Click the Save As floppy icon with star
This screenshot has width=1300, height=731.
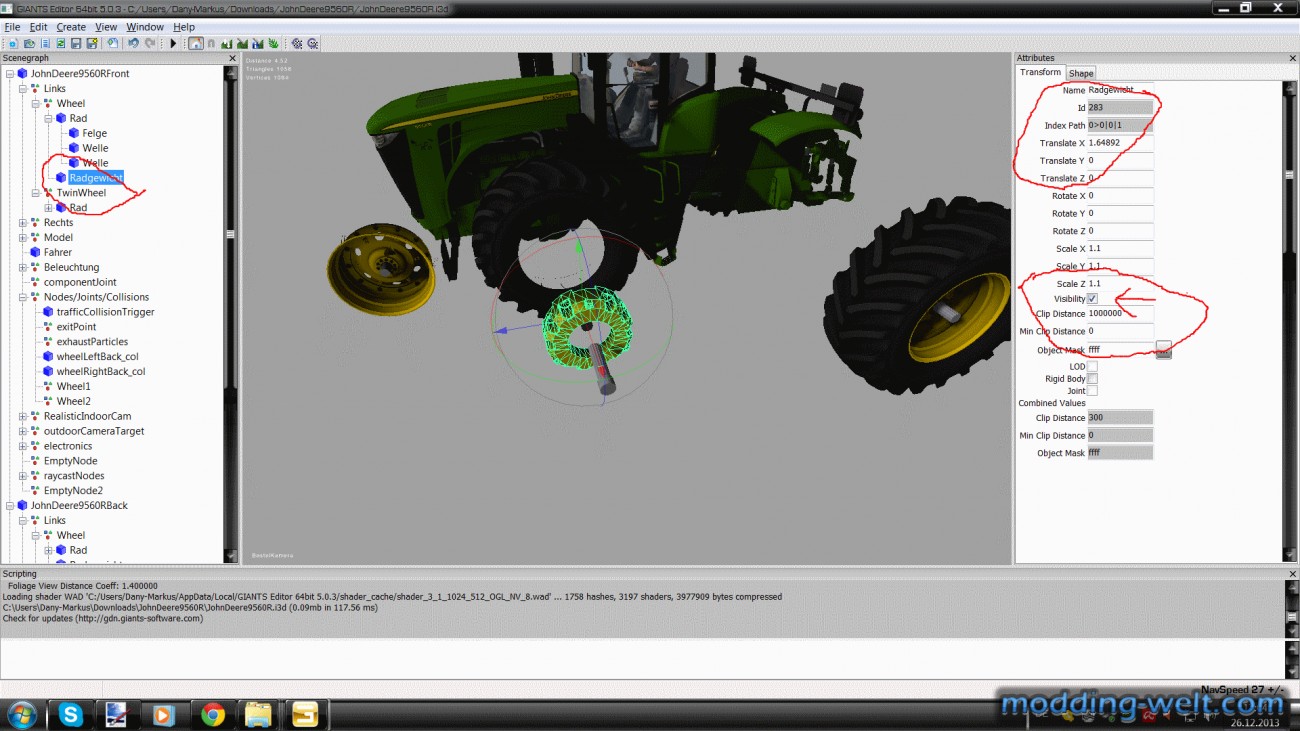tap(92, 43)
